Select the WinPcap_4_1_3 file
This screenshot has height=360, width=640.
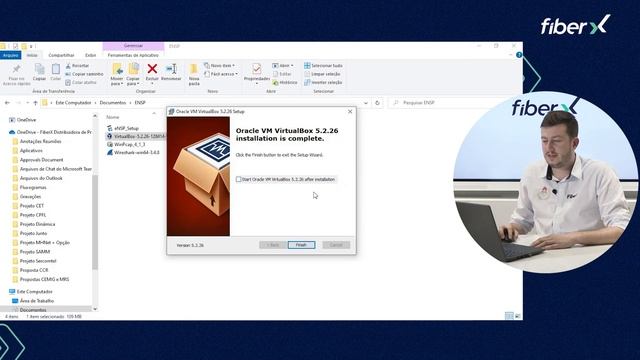(126, 144)
